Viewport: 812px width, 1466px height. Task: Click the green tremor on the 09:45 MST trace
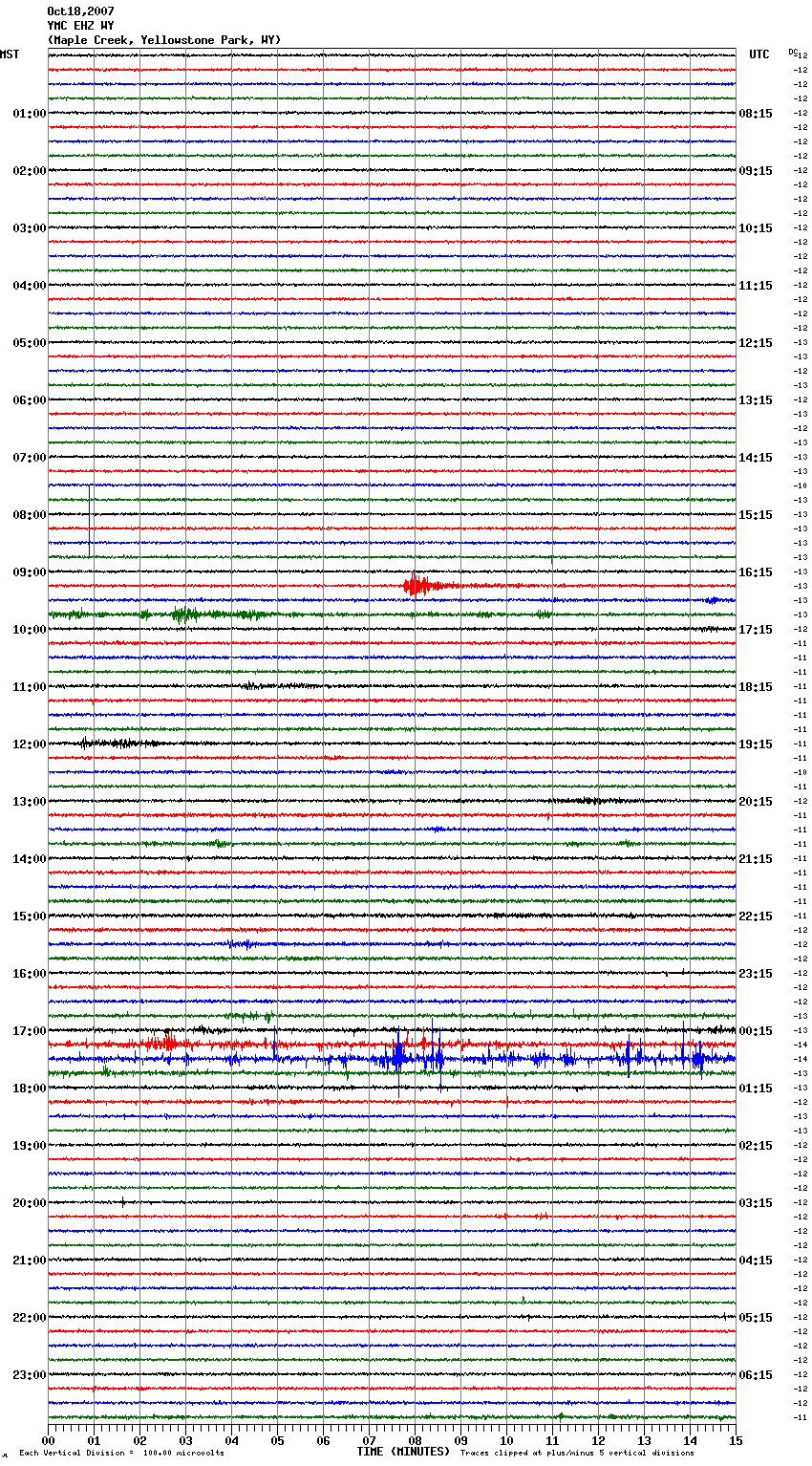(x=183, y=614)
